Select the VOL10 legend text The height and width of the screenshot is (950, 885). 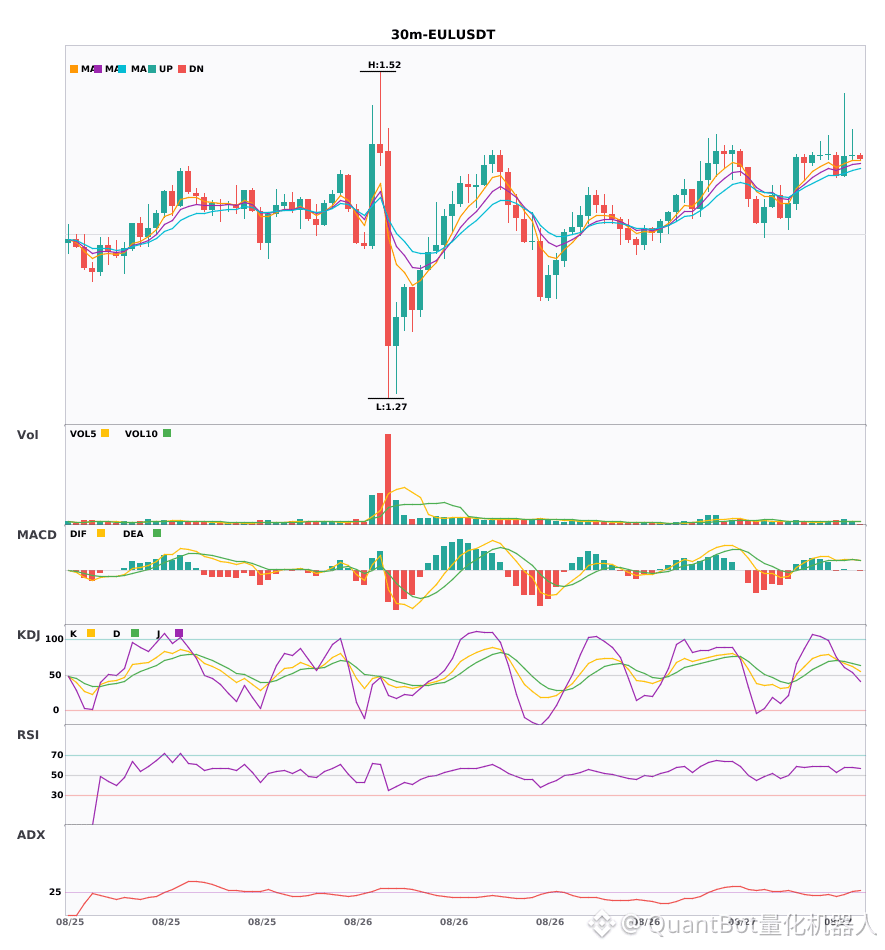click(141, 434)
